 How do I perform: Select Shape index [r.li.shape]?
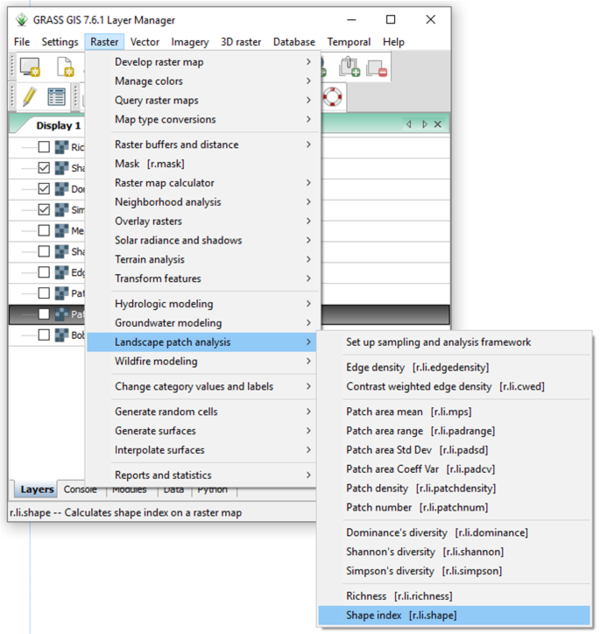[x=454, y=615]
